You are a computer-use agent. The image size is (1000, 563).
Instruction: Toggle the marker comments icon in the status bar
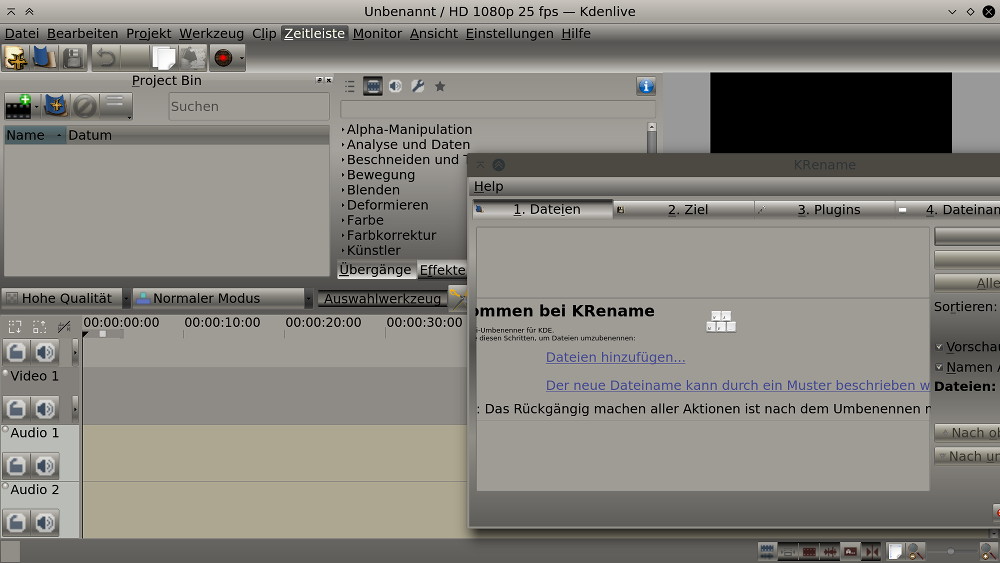tap(851, 552)
